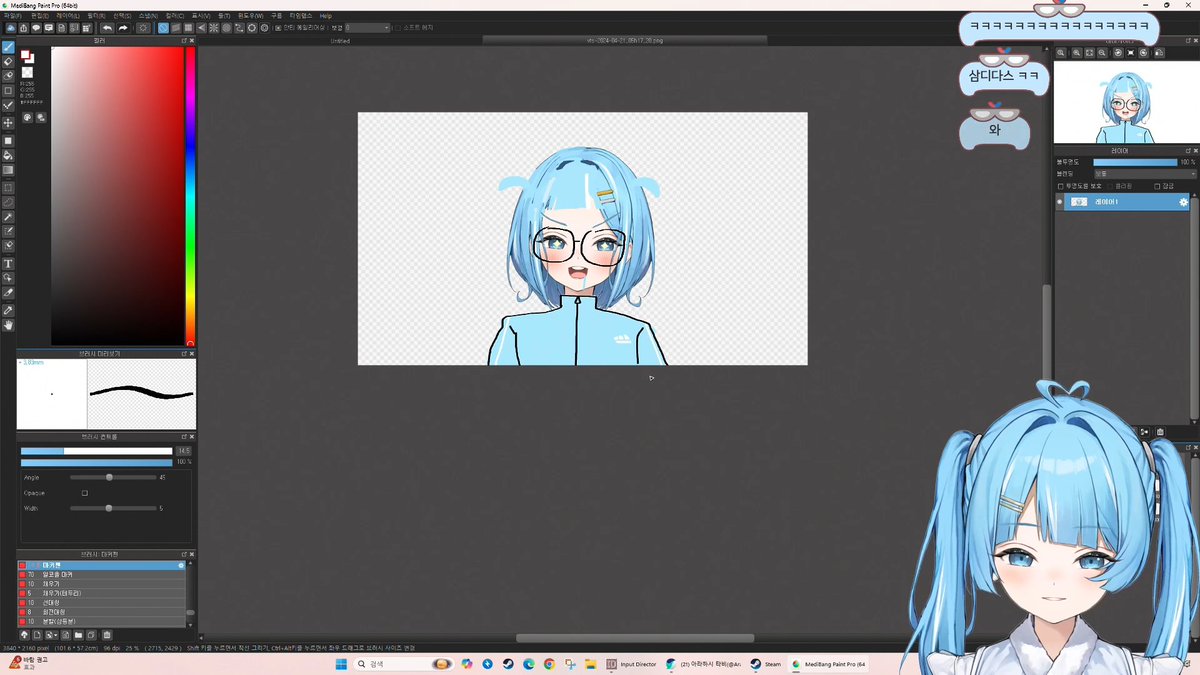Open Input Director from the taskbar
Viewport: 1200px width, 675px height.
[631, 664]
